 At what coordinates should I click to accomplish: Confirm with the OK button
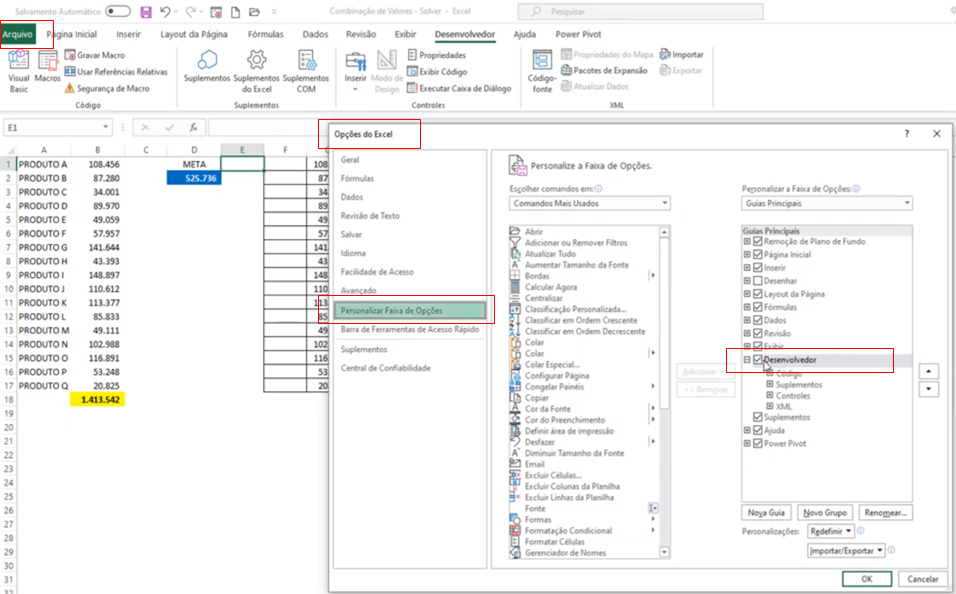tap(867, 579)
